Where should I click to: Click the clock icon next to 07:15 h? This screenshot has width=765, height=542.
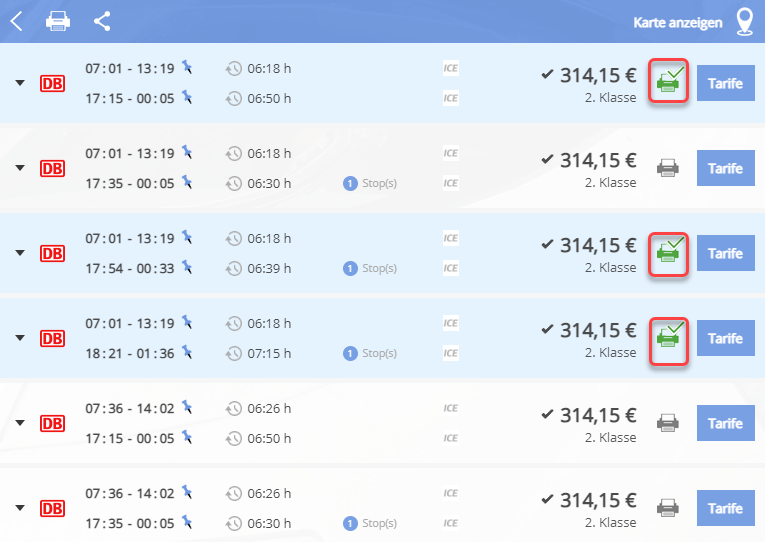(x=234, y=353)
